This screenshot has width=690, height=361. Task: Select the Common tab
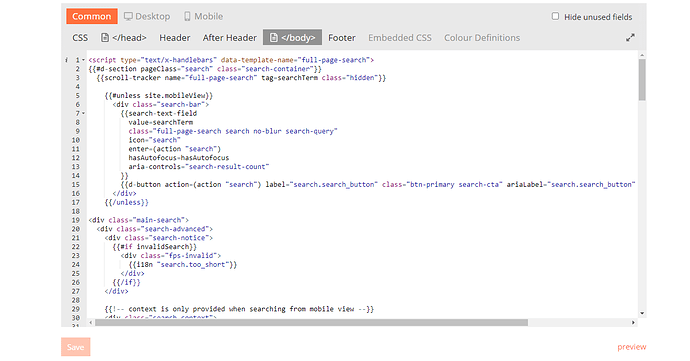pos(92,16)
